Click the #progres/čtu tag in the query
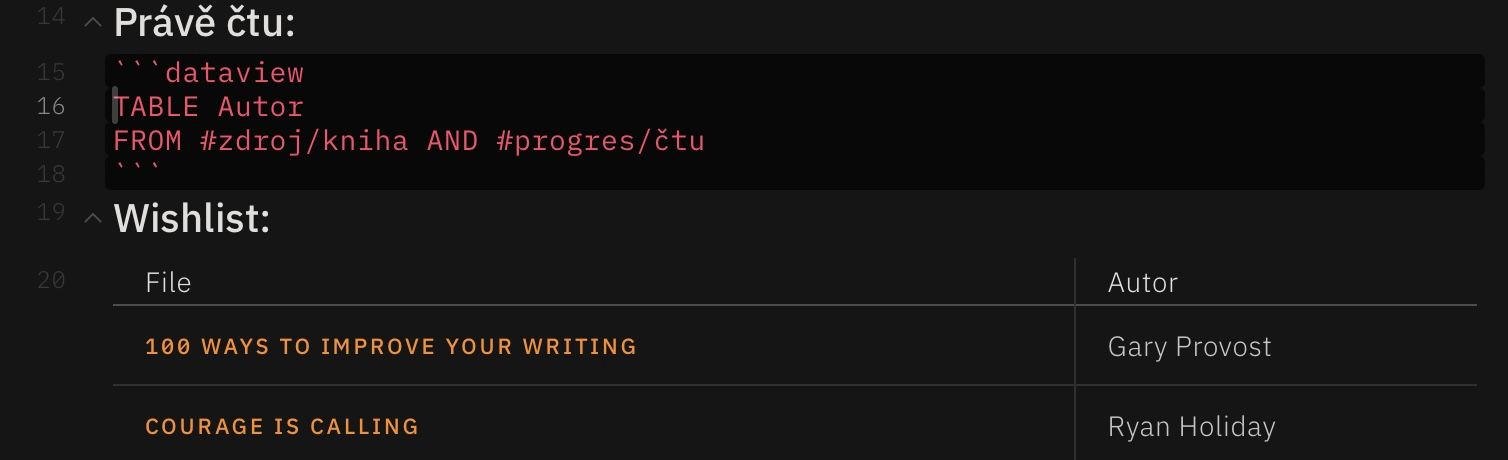The height and width of the screenshot is (460, 1508). pyautogui.click(x=600, y=140)
